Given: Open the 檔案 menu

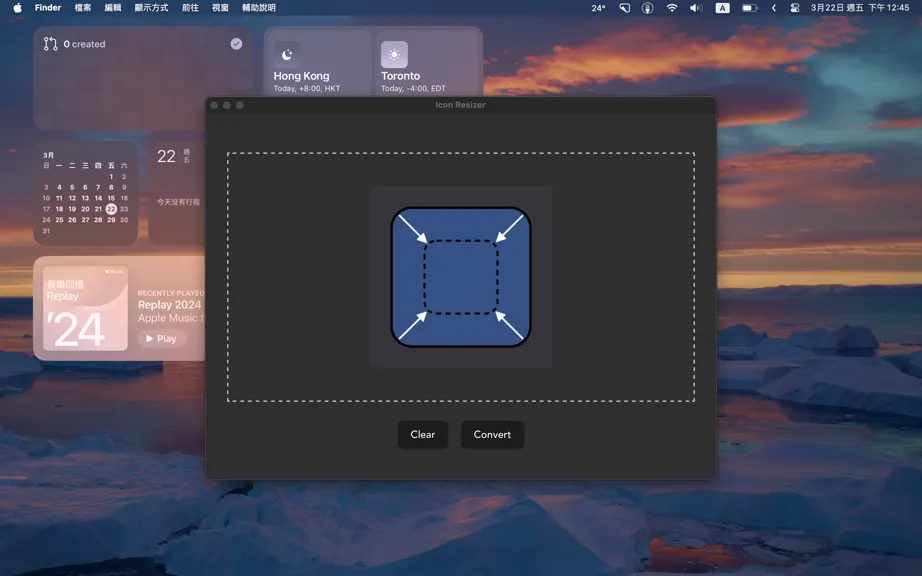Looking at the screenshot, I should tap(83, 8).
